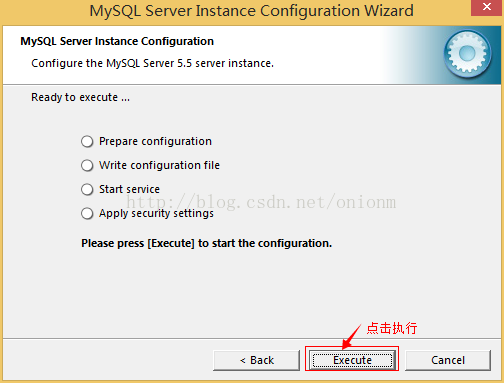The image size is (504, 383).
Task: Select the Apply security settings step circle
Action: [87, 213]
